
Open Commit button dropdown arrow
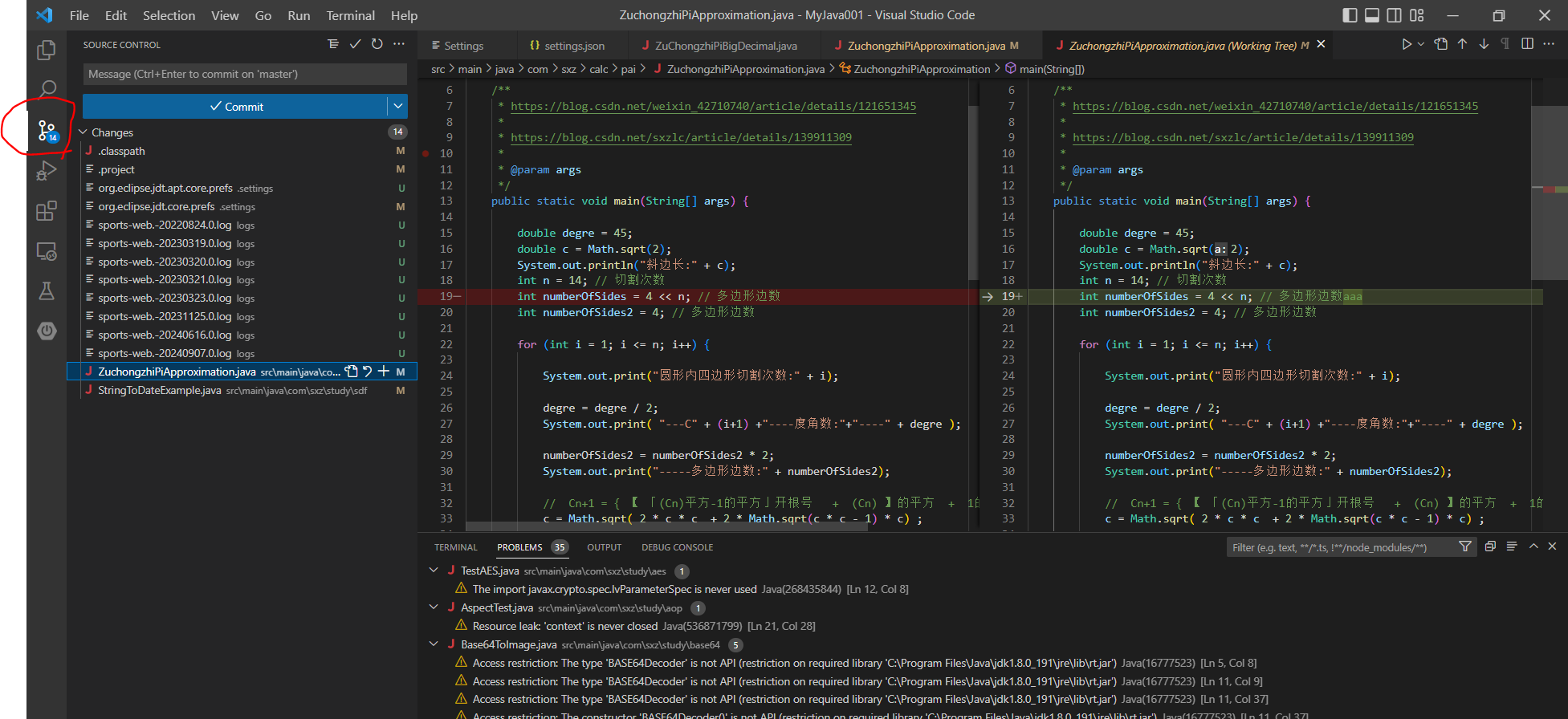coord(397,106)
